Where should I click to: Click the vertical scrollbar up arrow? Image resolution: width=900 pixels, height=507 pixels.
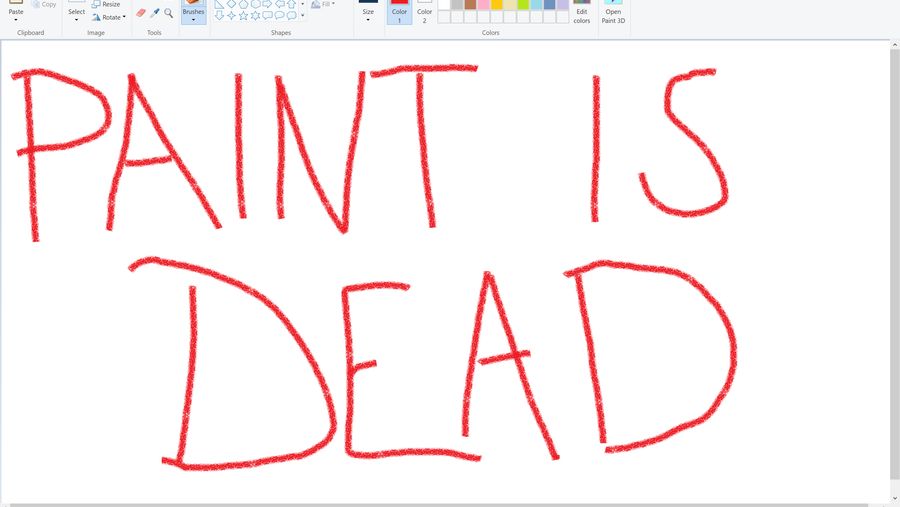pyautogui.click(x=895, y=44)
